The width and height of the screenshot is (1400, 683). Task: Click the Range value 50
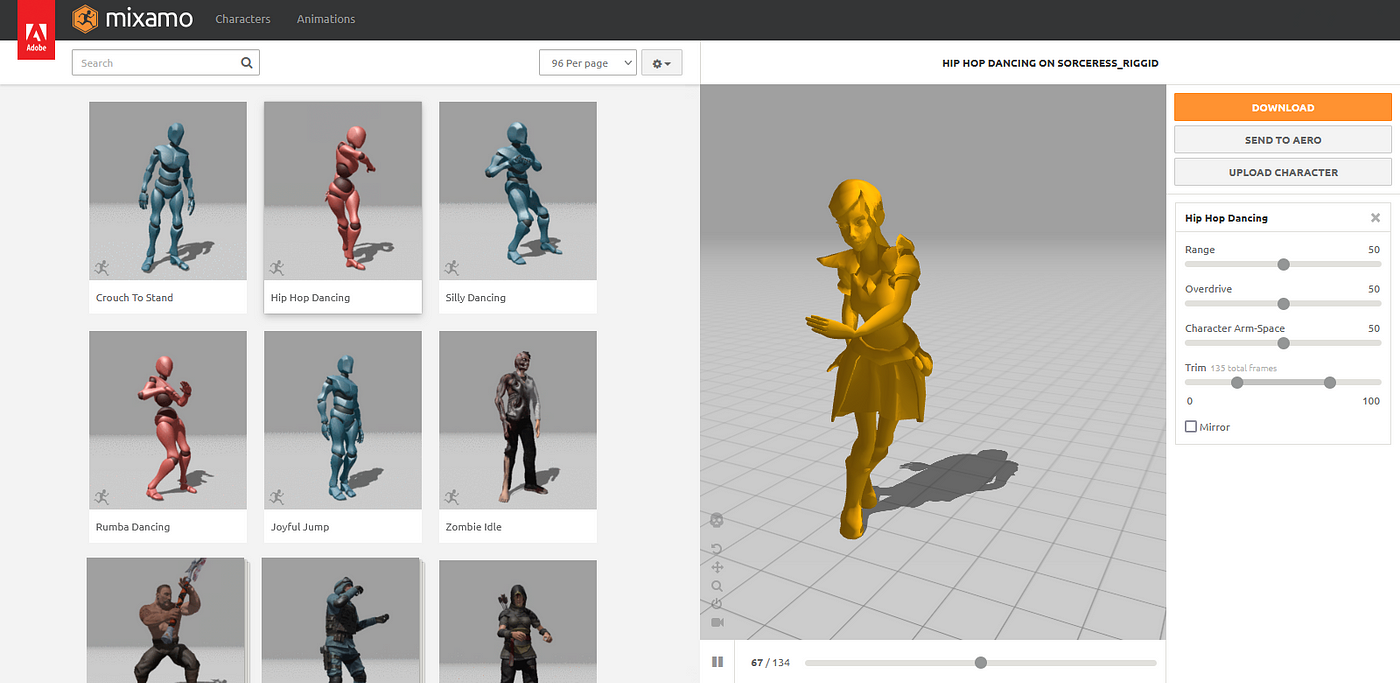(1373, 250)
